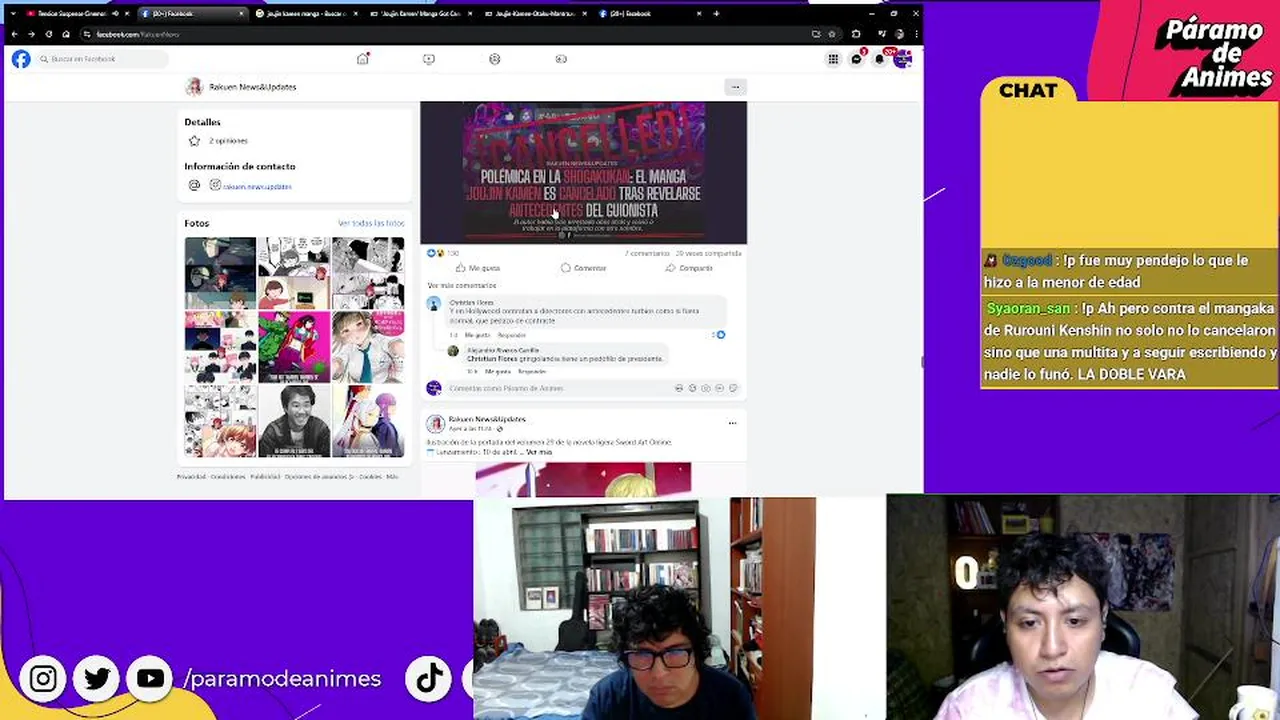Click Me gusta under Alejandro Rivero Carrillo's reply
Screen dimensions: 1280x720
497,372
